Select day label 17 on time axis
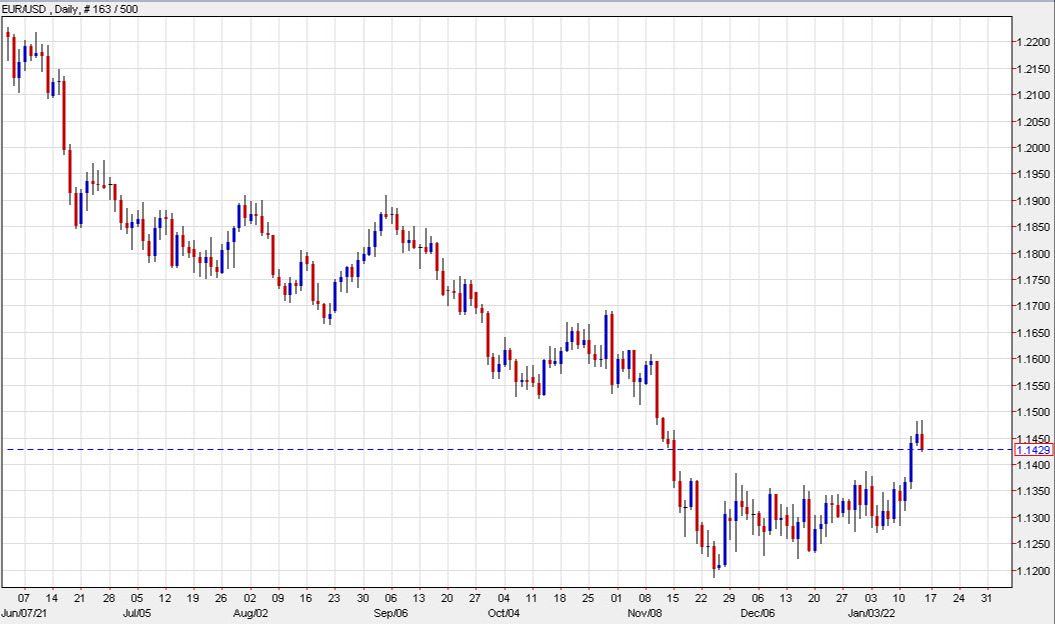This screenshot has width=1055, height=624. tap(931, 598)
